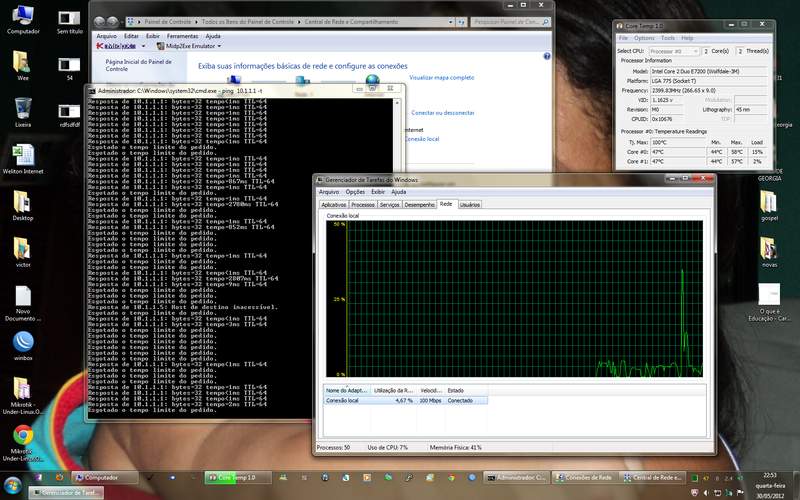Open Opções menu in Task Manager
The width and height of the screenshot is (800, 500).
coord(355,192)
